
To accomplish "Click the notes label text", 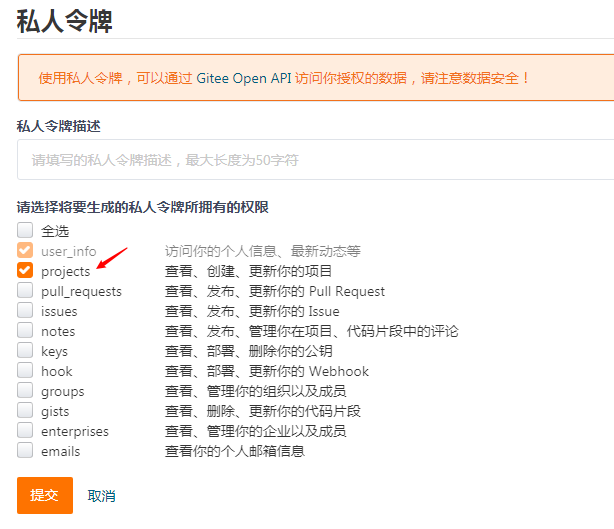I will pos(58,332).
